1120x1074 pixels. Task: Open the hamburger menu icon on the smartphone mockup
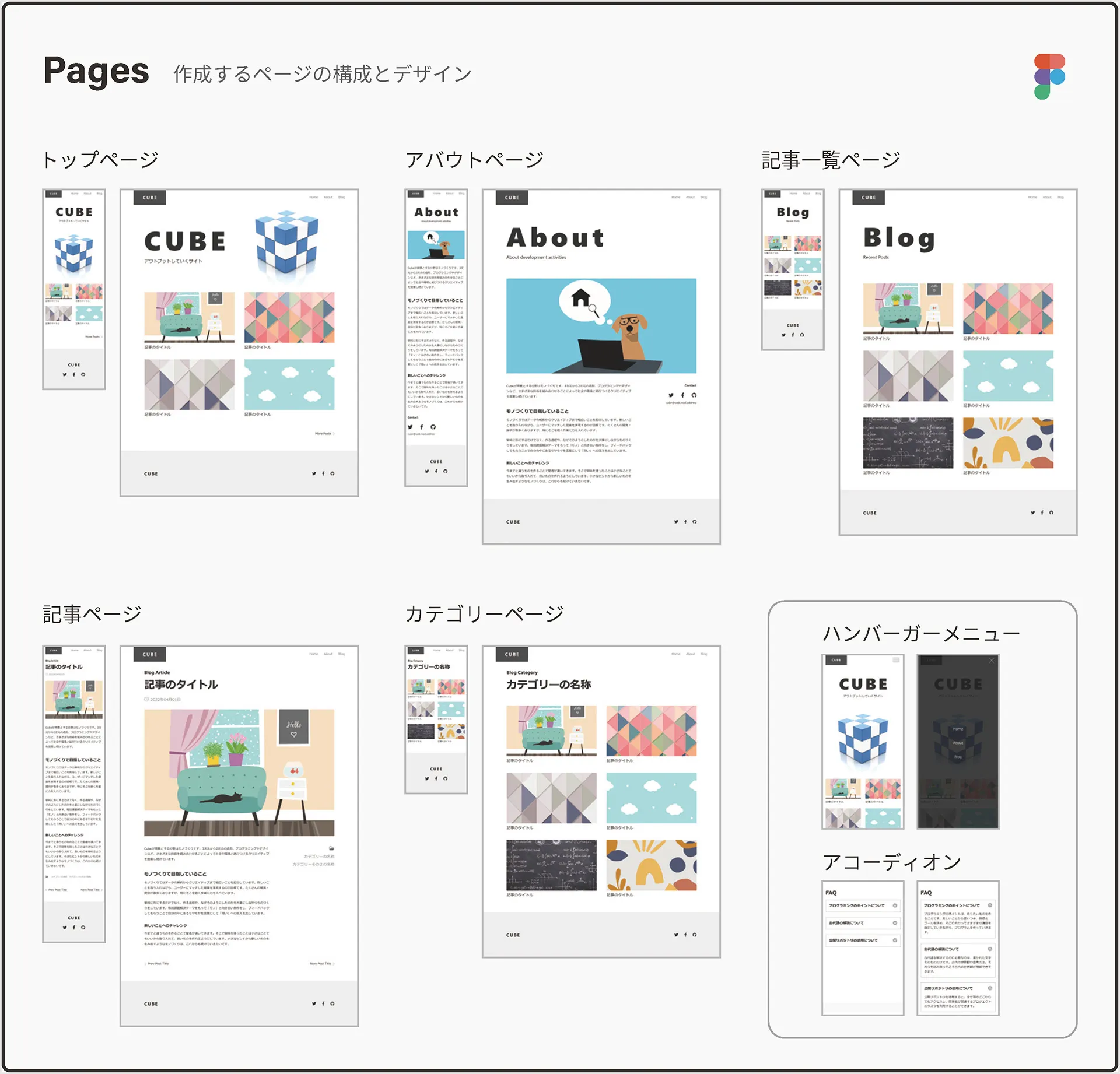tap(897, 660)
